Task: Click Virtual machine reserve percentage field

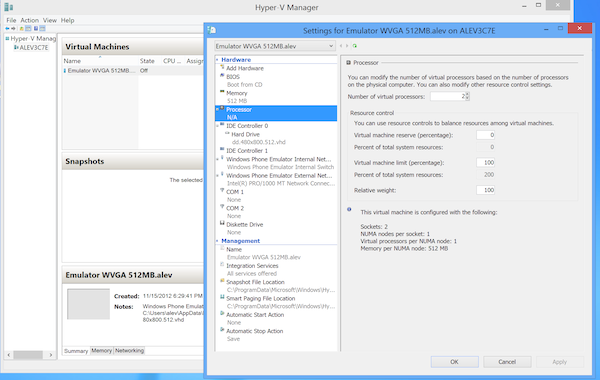Action: pos(486,135)
